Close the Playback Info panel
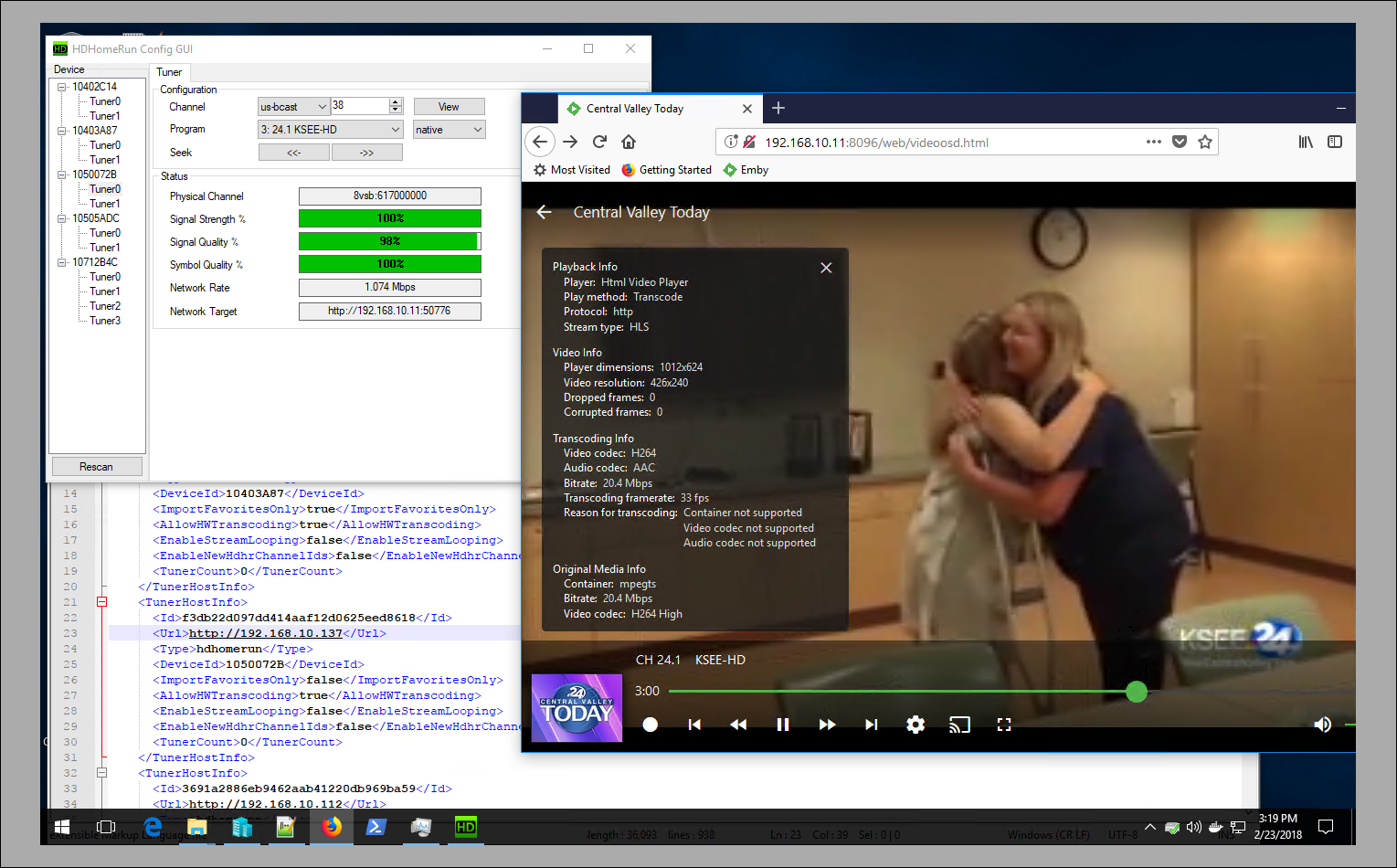Viewport: 1397px width, 868px height. pyautogui.click(x=826, y=268)
